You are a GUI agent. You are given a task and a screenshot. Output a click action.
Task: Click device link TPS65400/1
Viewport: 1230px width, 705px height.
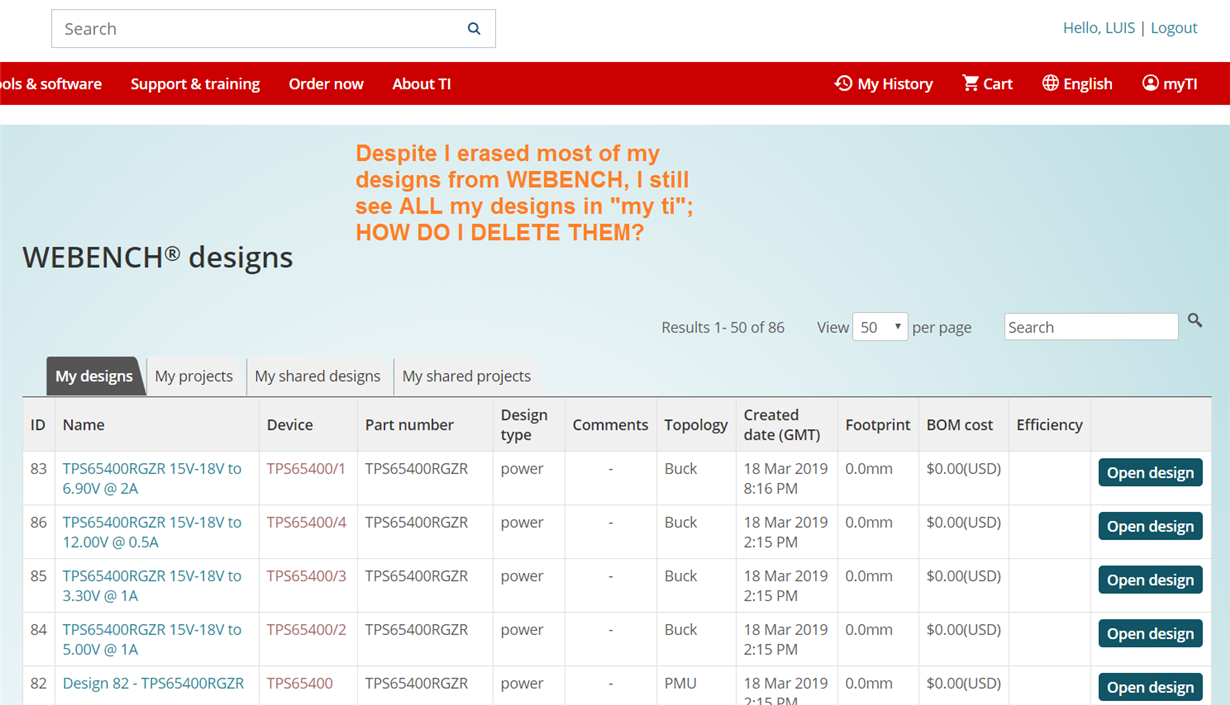306,468
